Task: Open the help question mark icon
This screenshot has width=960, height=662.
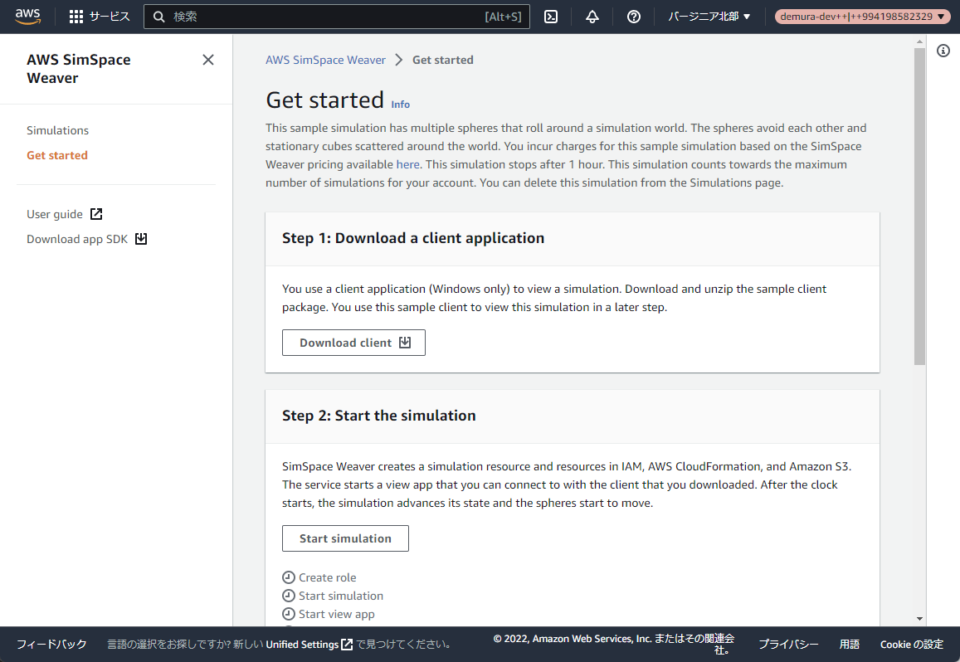Action: point(634,16)
